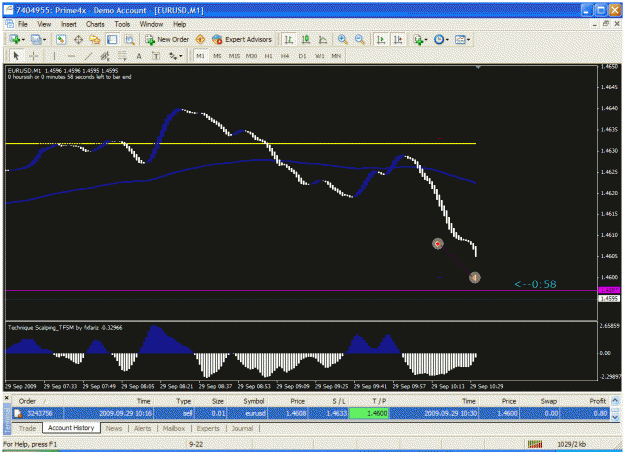Click the New Order button
The image size is (625, 452).
167,39
